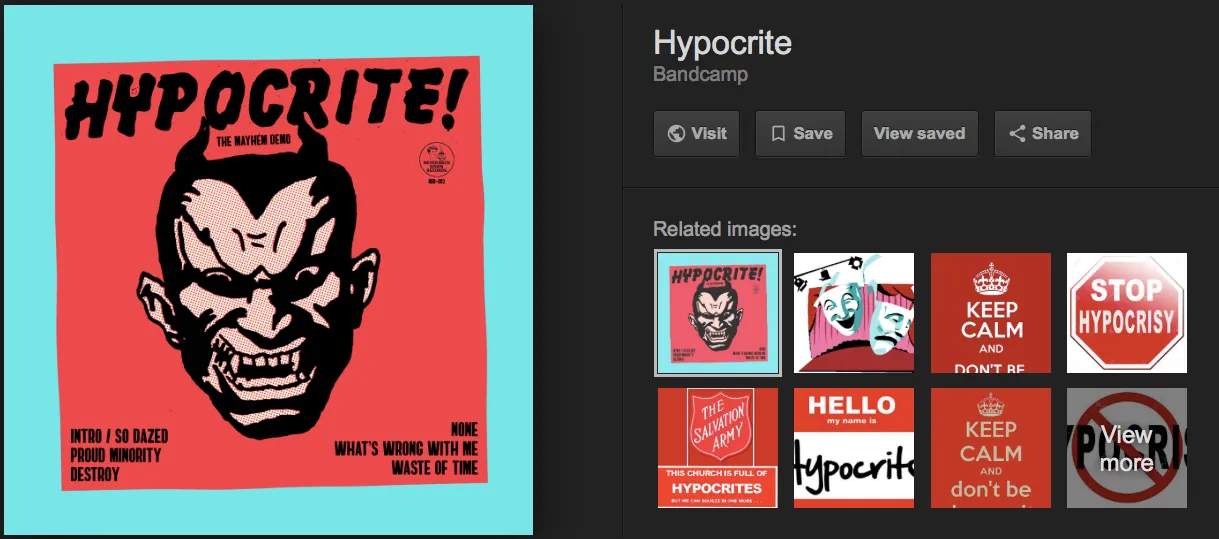Open the Hello my name is hypocrite thumbnail
The width and height of the screenshot is (1219, 539).
854,448
